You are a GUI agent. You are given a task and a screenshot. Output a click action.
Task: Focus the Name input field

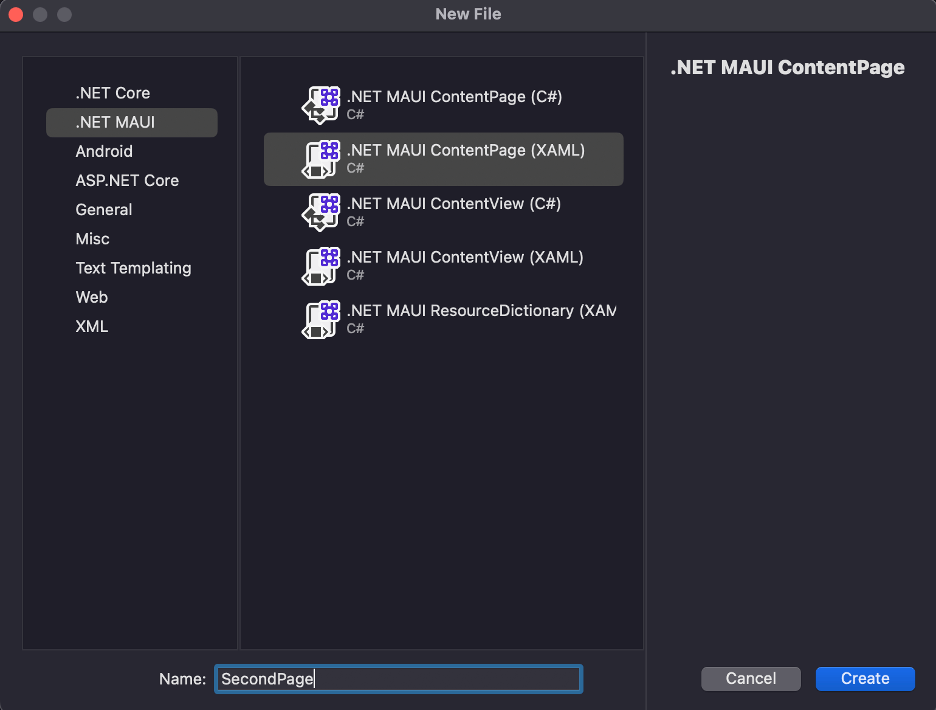tap(398, 679)
